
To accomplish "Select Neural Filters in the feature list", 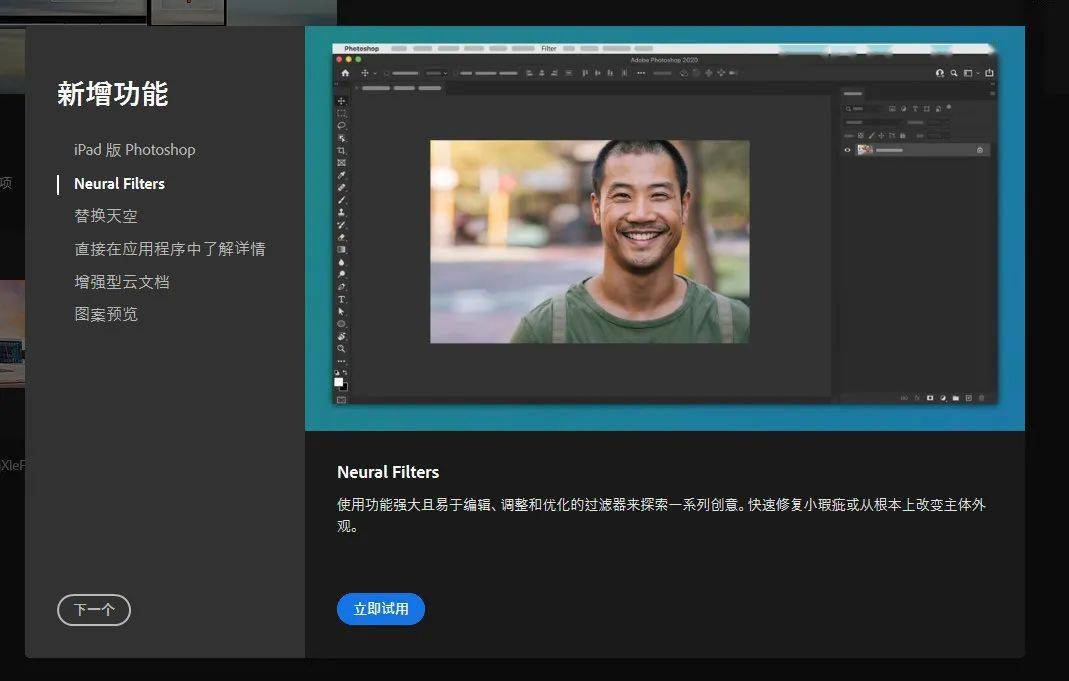I will (x=119, y=184).
